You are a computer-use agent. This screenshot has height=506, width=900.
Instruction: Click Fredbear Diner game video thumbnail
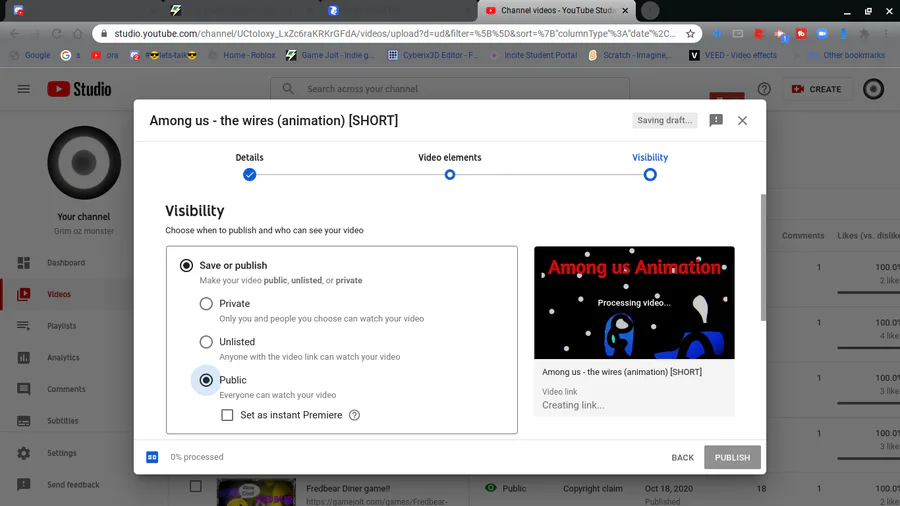tap(257, 492)
